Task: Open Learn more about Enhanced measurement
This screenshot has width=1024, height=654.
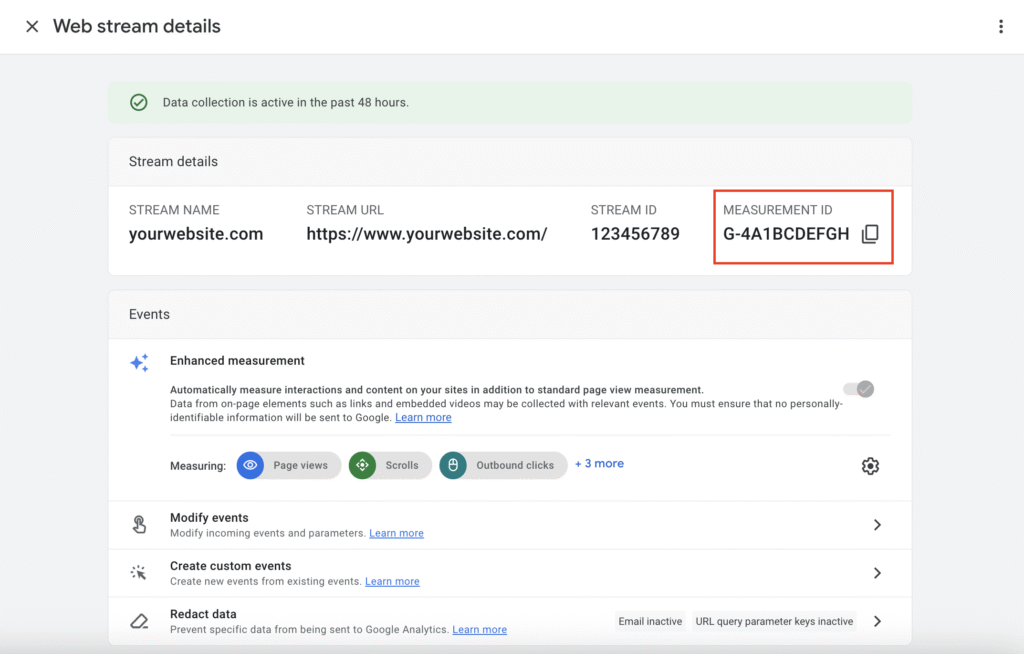Action: pos(423,417)
